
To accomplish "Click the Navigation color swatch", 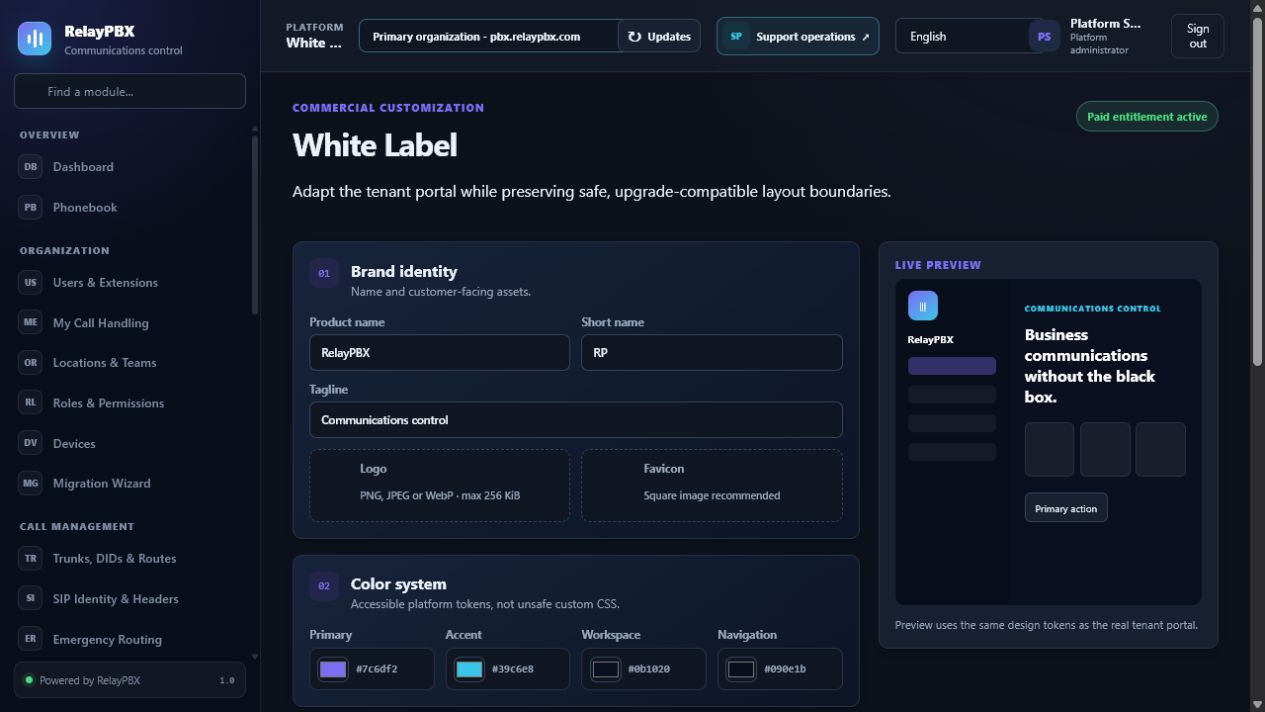I will tap(741, 669).
